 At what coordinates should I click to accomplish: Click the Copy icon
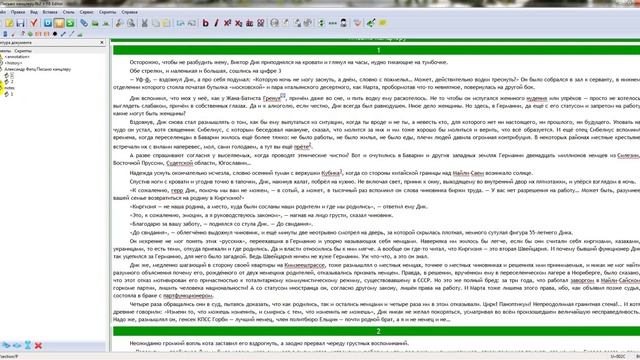(x=156, y=23)
